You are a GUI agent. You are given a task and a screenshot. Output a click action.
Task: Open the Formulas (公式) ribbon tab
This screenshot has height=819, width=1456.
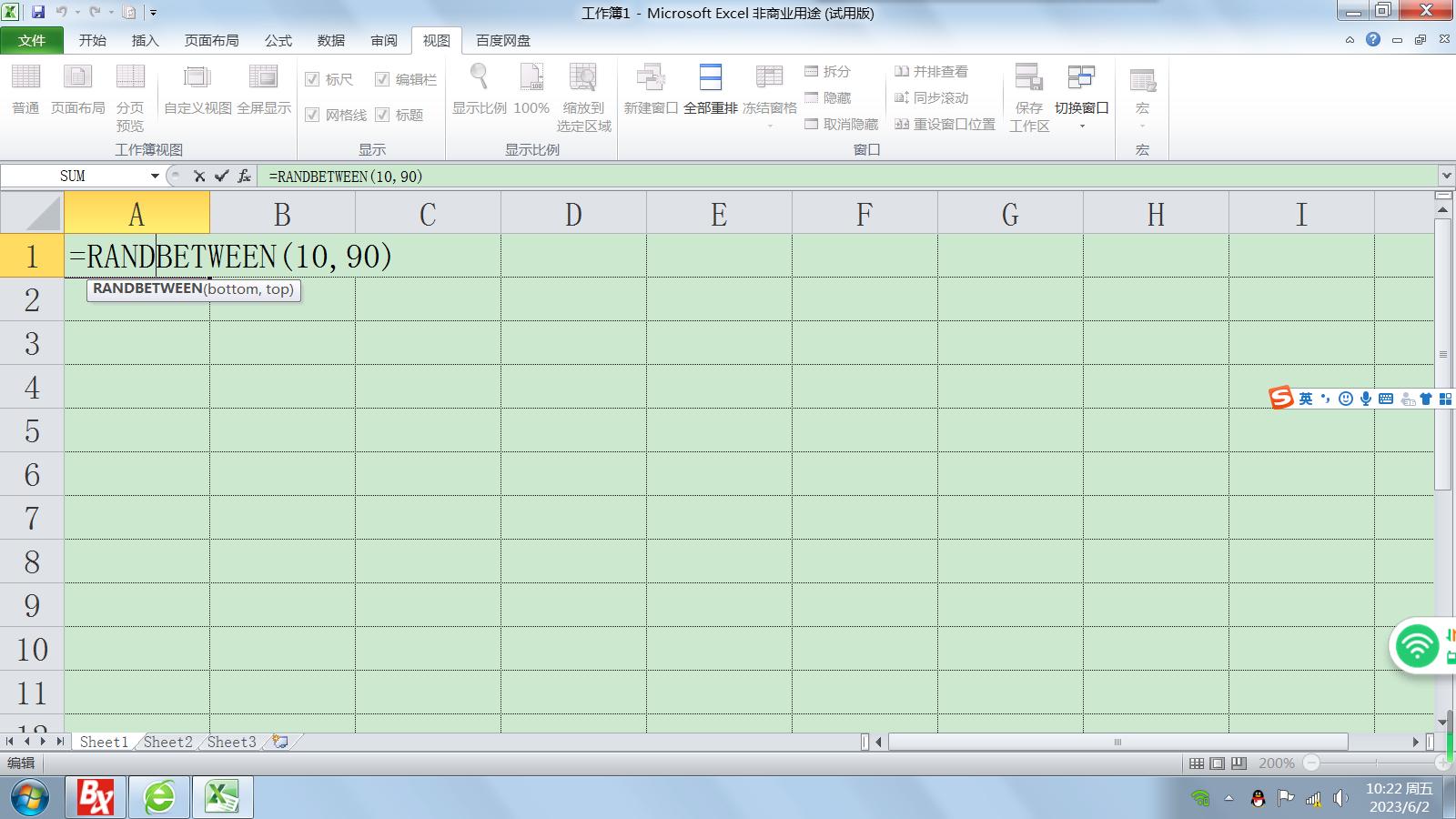(278, 41)
